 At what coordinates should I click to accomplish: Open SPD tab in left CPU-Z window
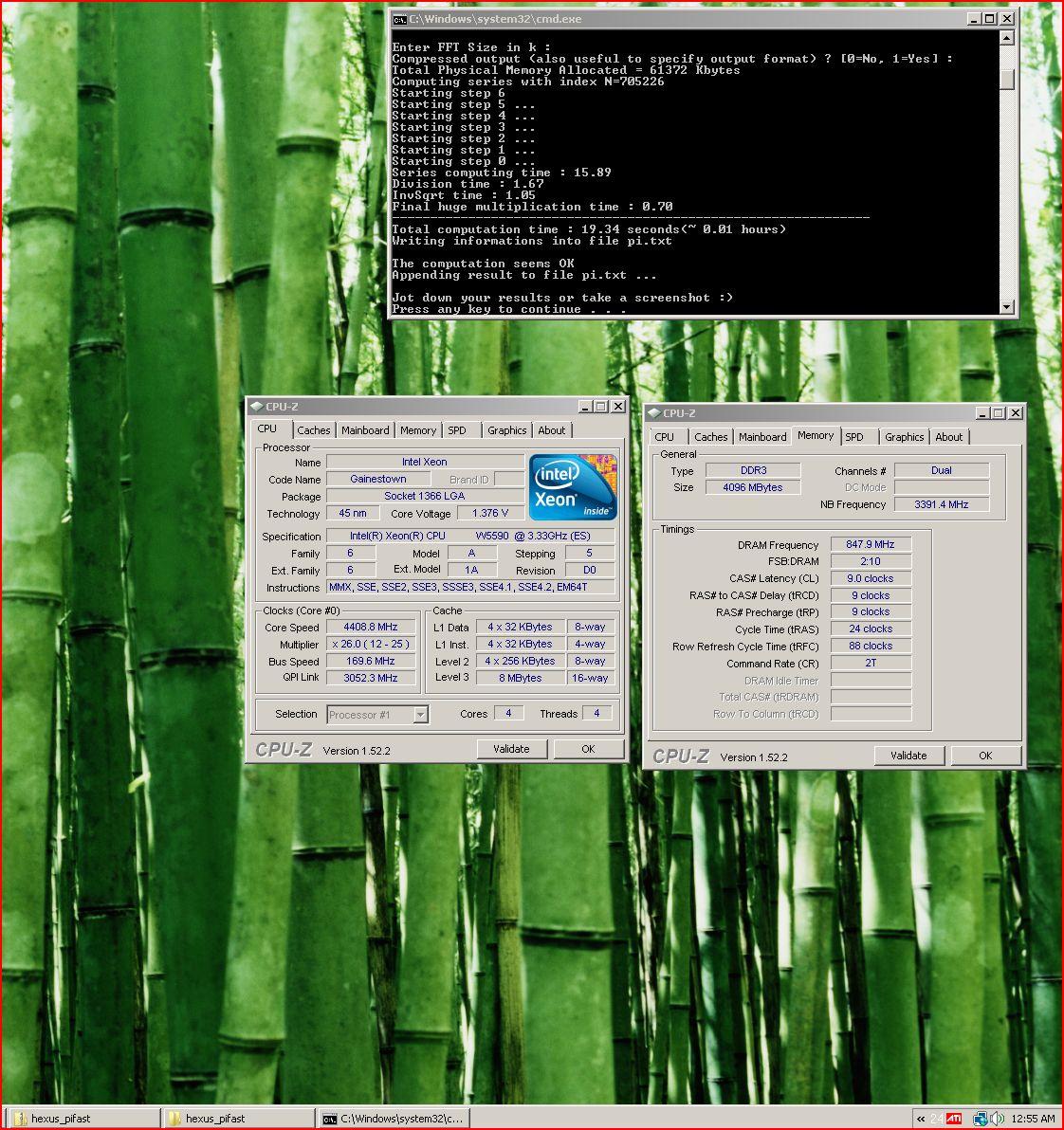pyautogui.click(x=457, y=430)
